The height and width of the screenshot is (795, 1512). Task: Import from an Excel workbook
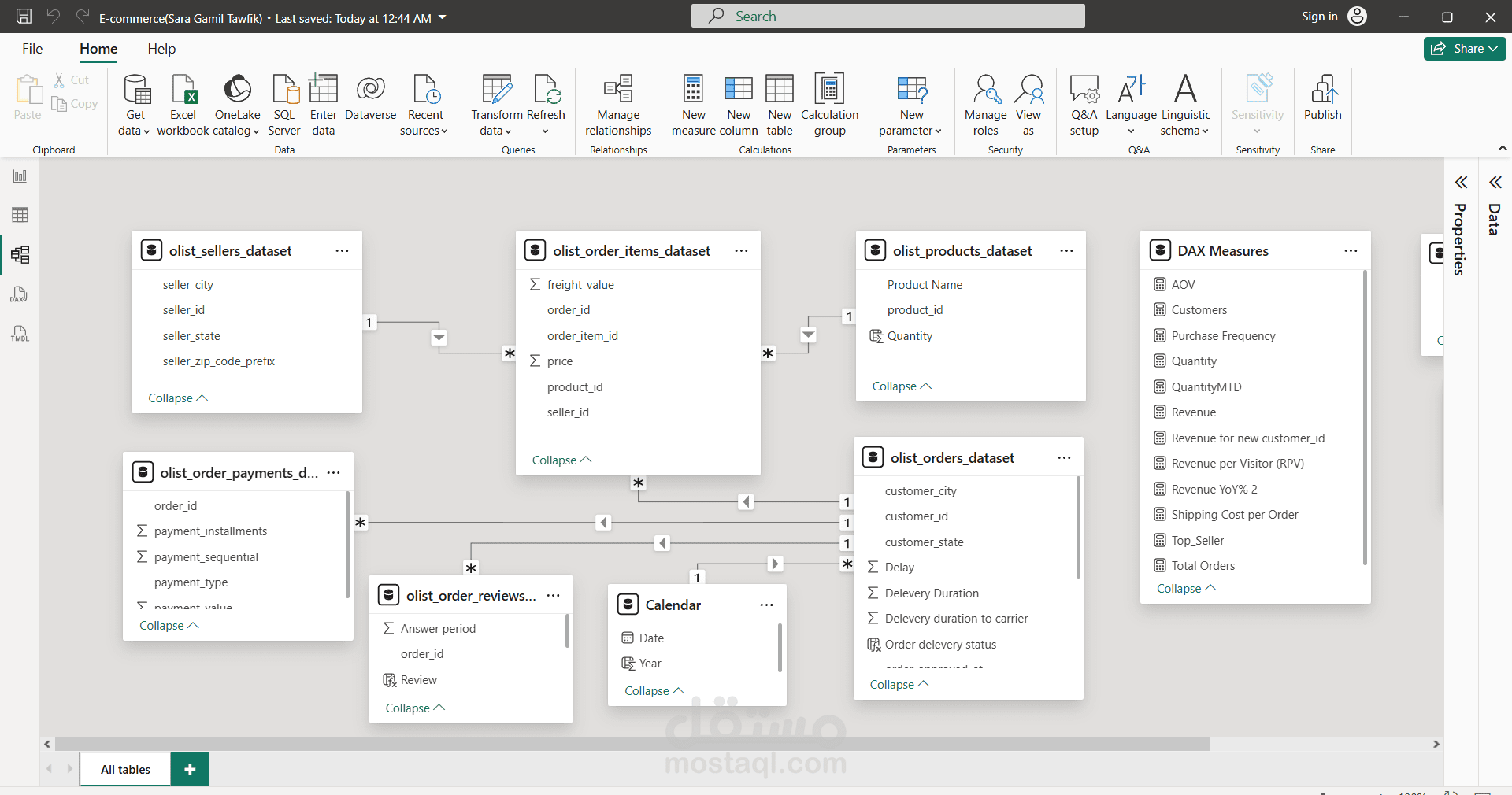(x=183, y=105)
